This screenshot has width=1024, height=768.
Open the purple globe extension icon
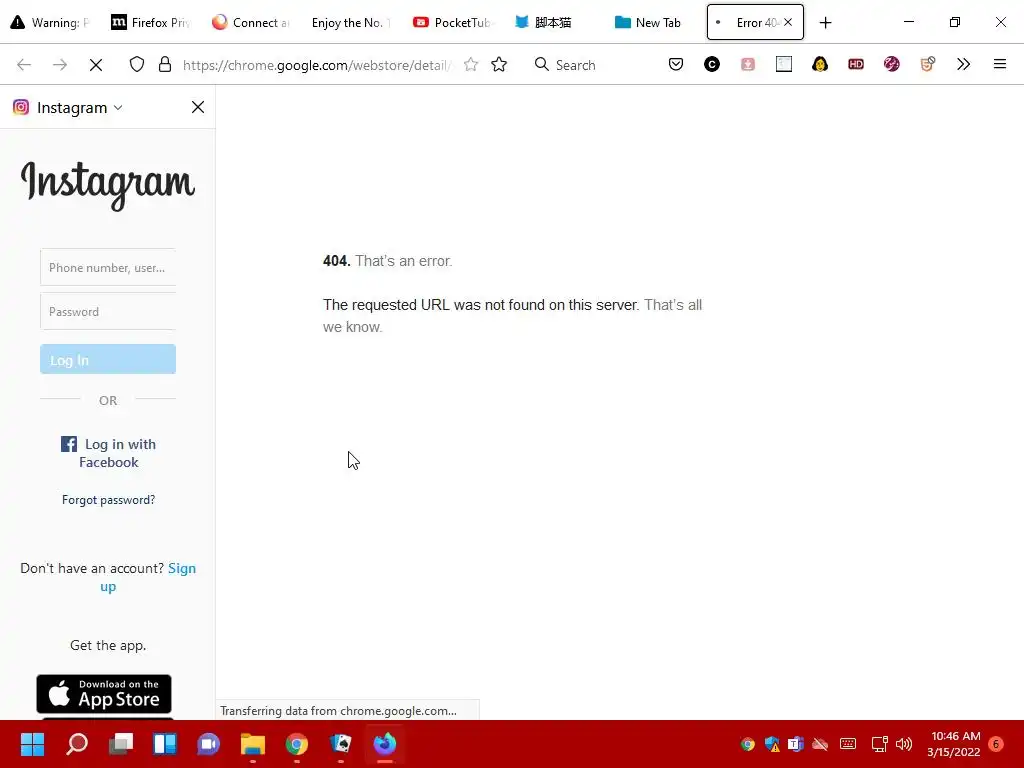(891, 64)
